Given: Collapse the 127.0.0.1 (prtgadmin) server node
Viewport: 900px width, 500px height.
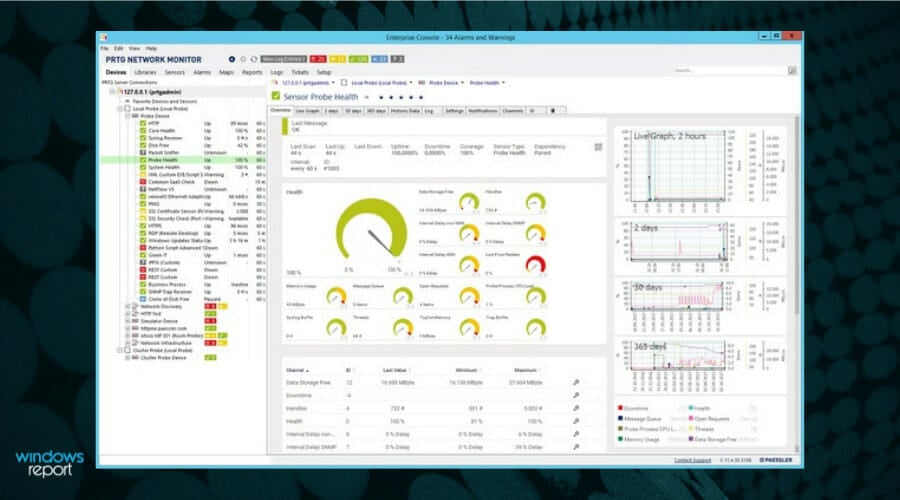Looking at the screenshot, I should coord(112,92).
